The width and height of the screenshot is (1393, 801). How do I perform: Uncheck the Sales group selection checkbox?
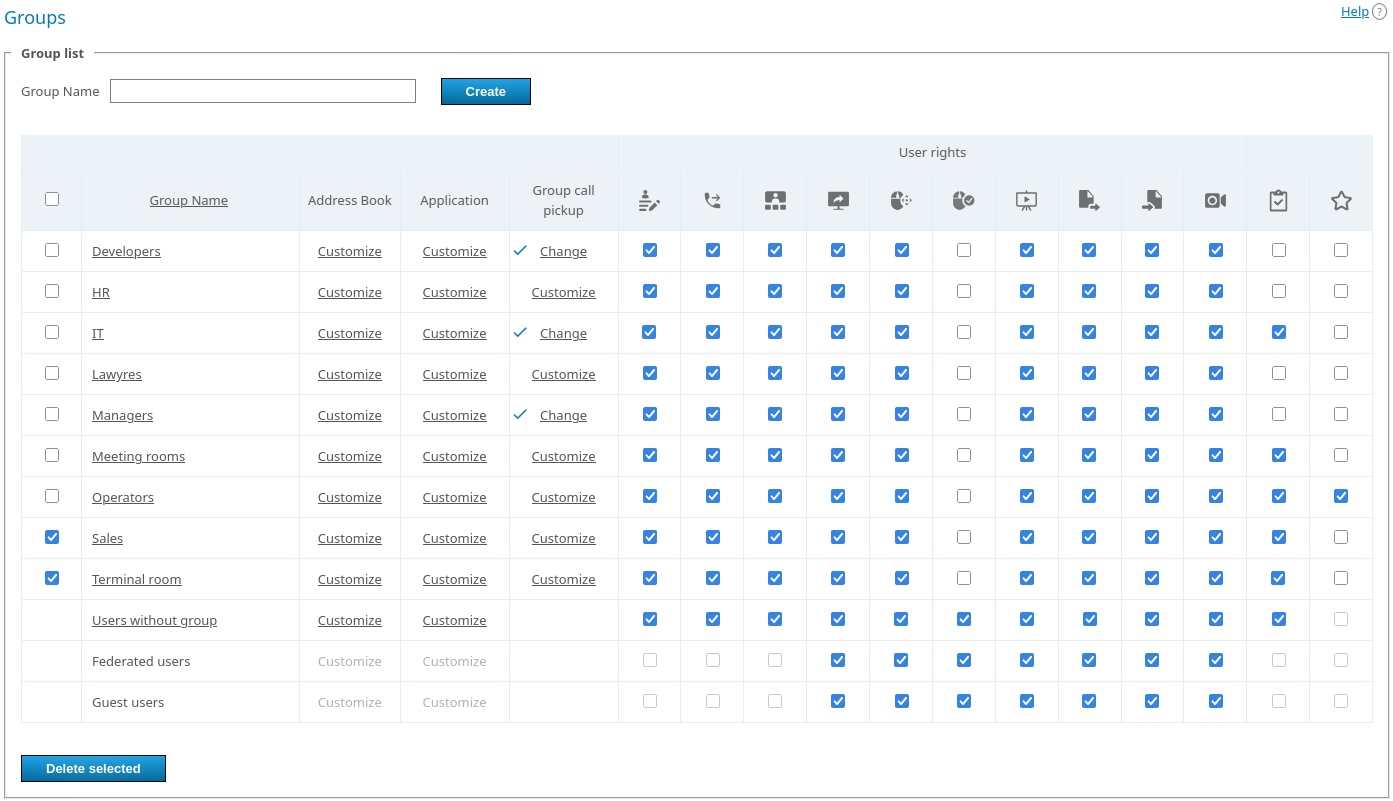tap(52, 537)
